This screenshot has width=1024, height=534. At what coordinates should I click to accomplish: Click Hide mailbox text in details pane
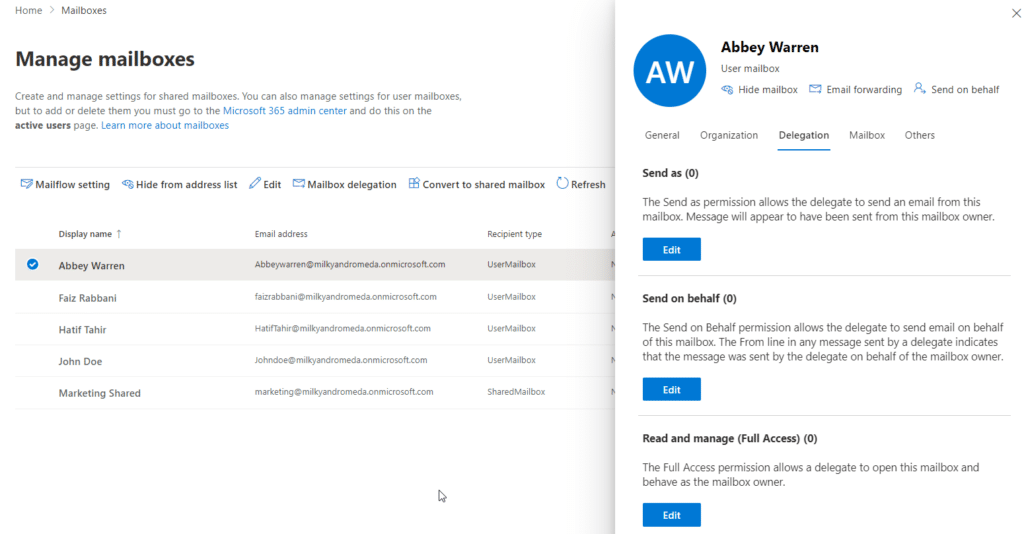point(767,89)
